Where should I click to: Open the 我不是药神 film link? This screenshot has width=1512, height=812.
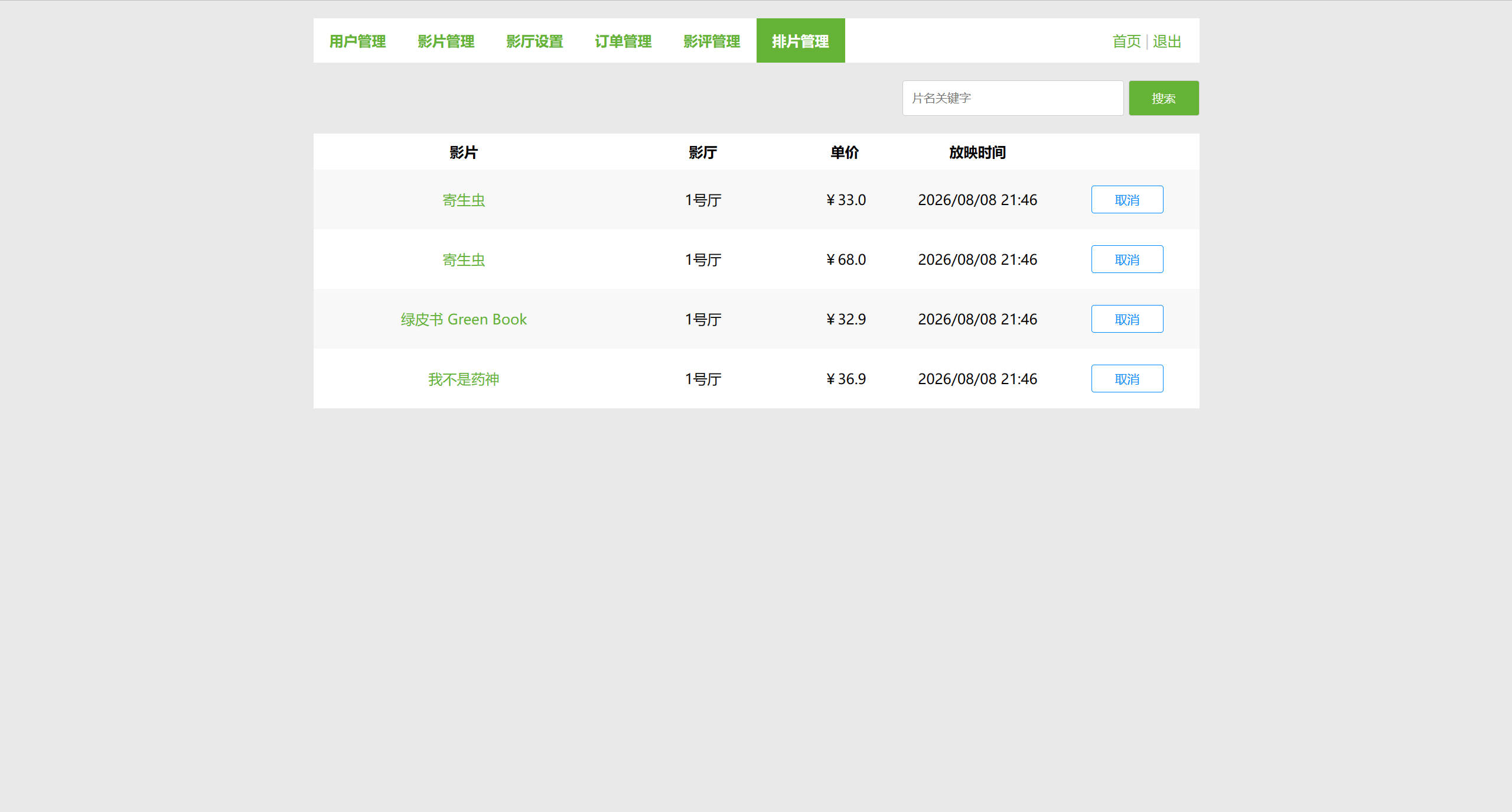coord(464,379)
